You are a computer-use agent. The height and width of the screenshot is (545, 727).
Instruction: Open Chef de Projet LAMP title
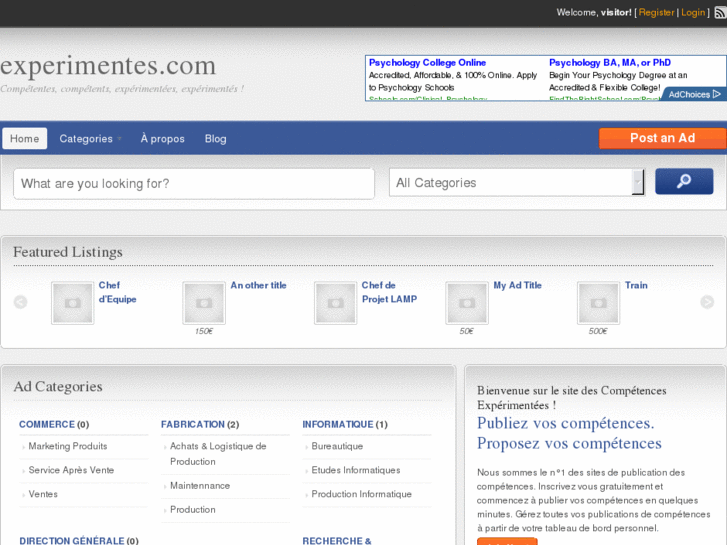pyautogui.click(x=389, y=292)
